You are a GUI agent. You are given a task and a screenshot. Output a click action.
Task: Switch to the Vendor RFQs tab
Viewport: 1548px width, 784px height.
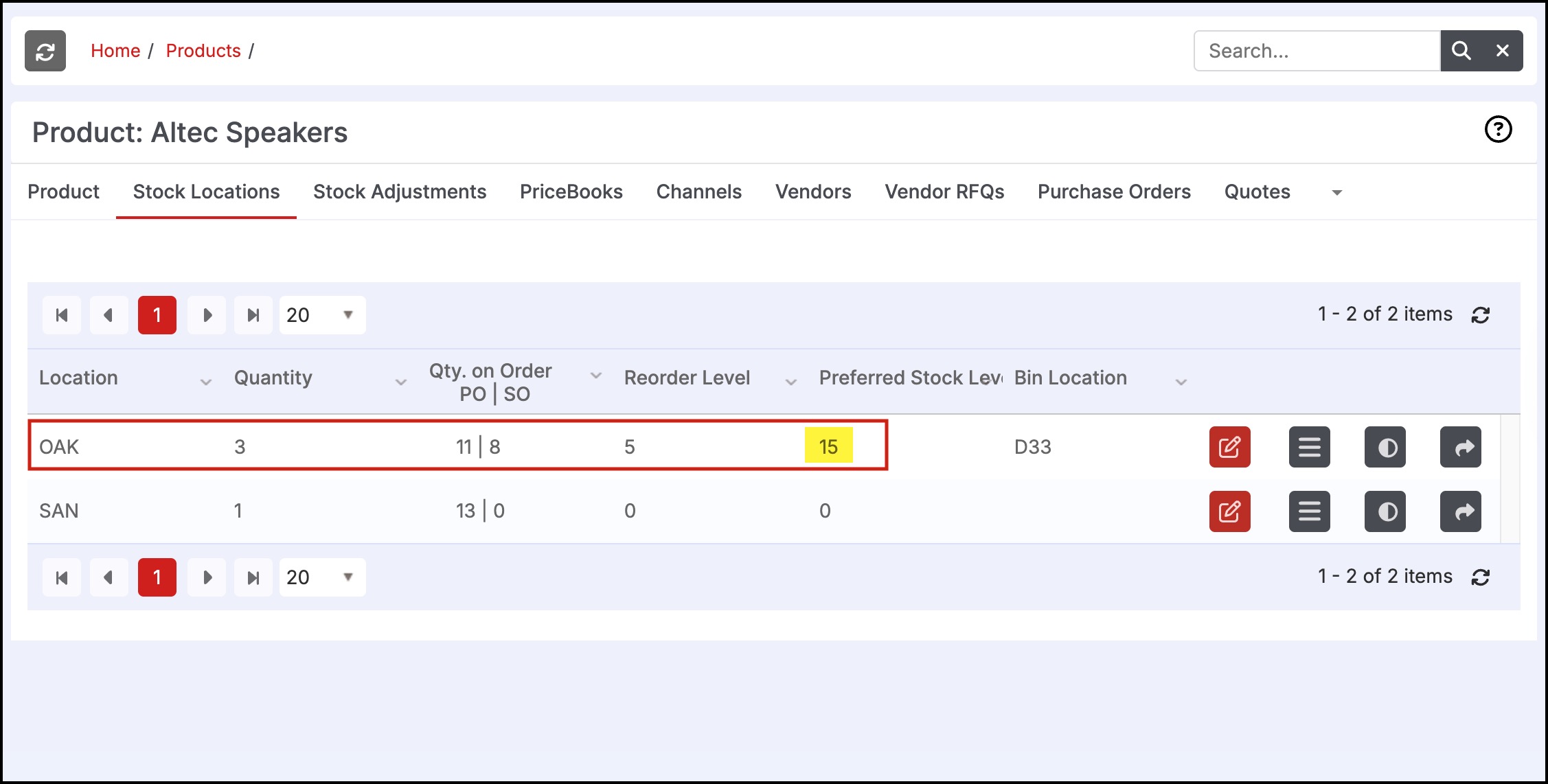[944, 192]
